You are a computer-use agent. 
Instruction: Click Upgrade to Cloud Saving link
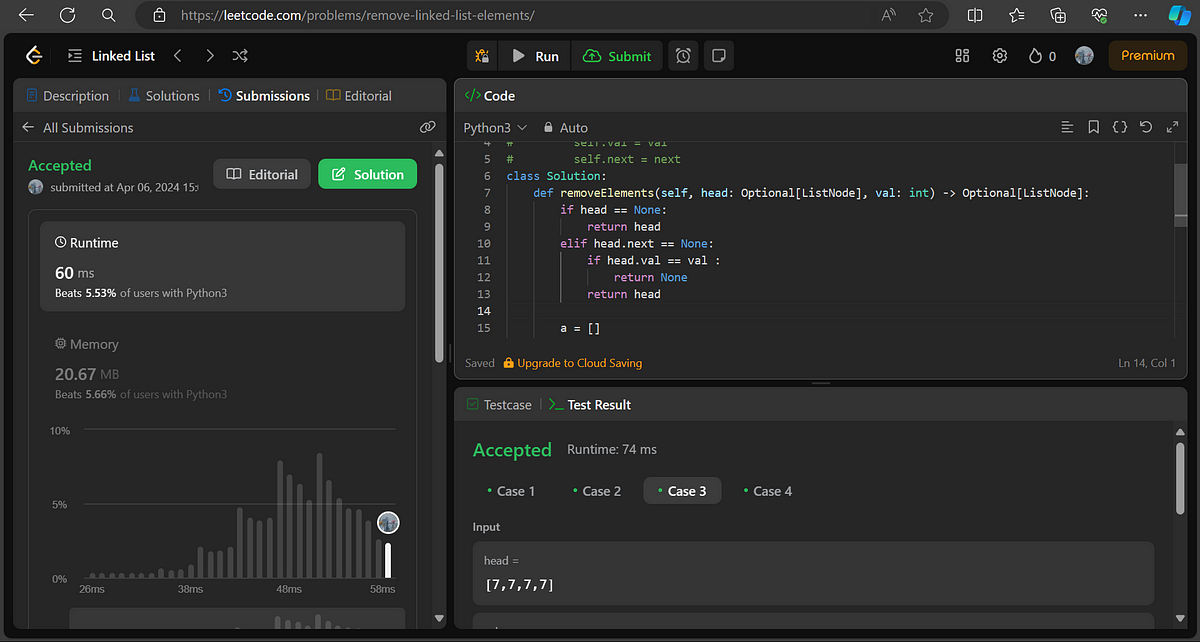tap(573, 363)
